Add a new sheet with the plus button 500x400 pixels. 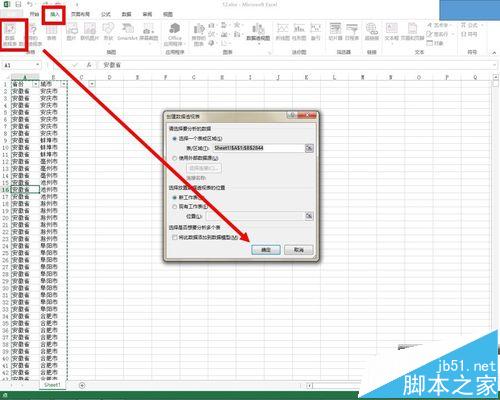point(82,385)
